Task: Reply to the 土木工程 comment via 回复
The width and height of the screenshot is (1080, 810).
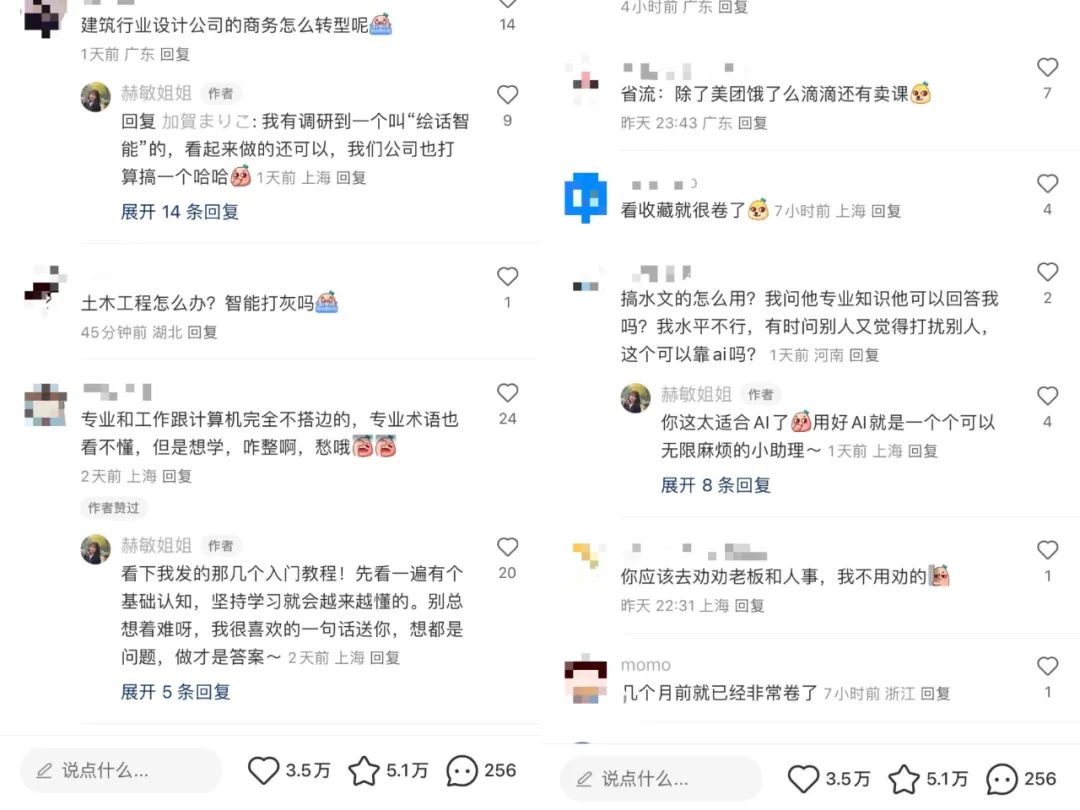Action: pyautogui.click(x=202, y=333)
